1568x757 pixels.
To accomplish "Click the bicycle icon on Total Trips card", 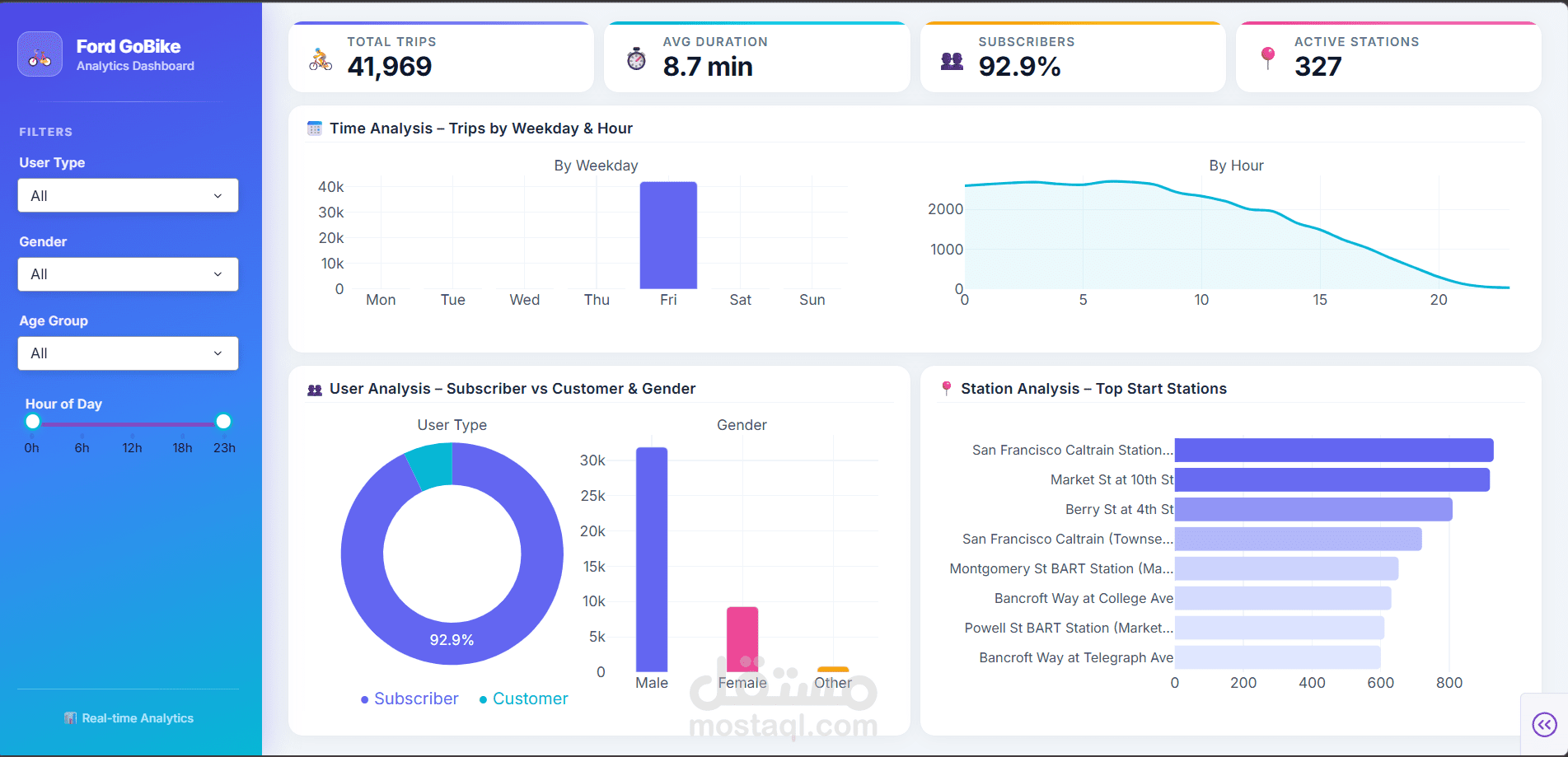I will tap(320, 58).
